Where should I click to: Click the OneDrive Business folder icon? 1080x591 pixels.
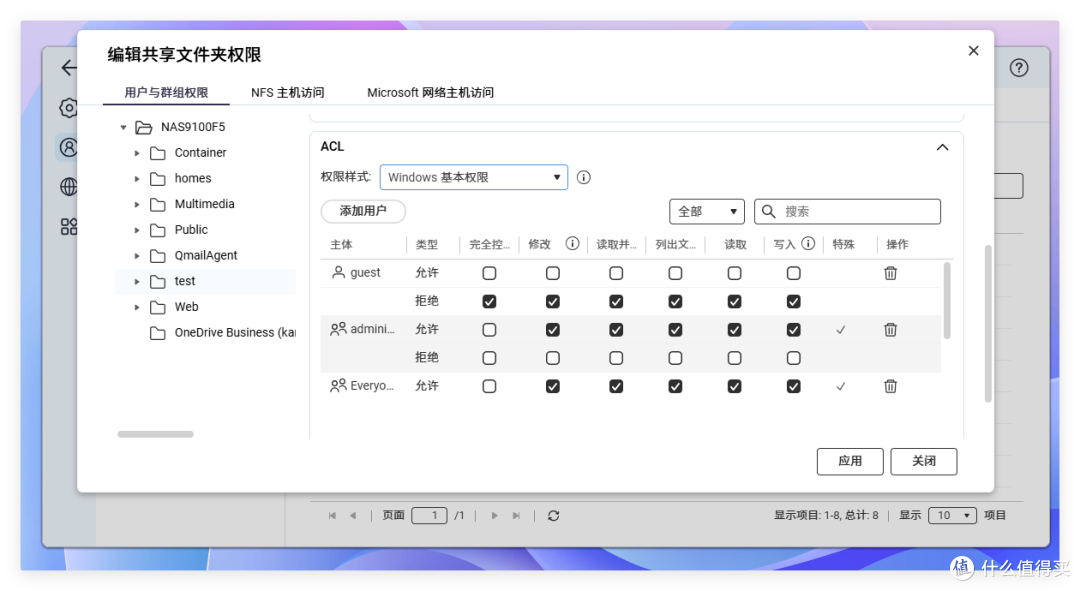(x=158, y=333)
